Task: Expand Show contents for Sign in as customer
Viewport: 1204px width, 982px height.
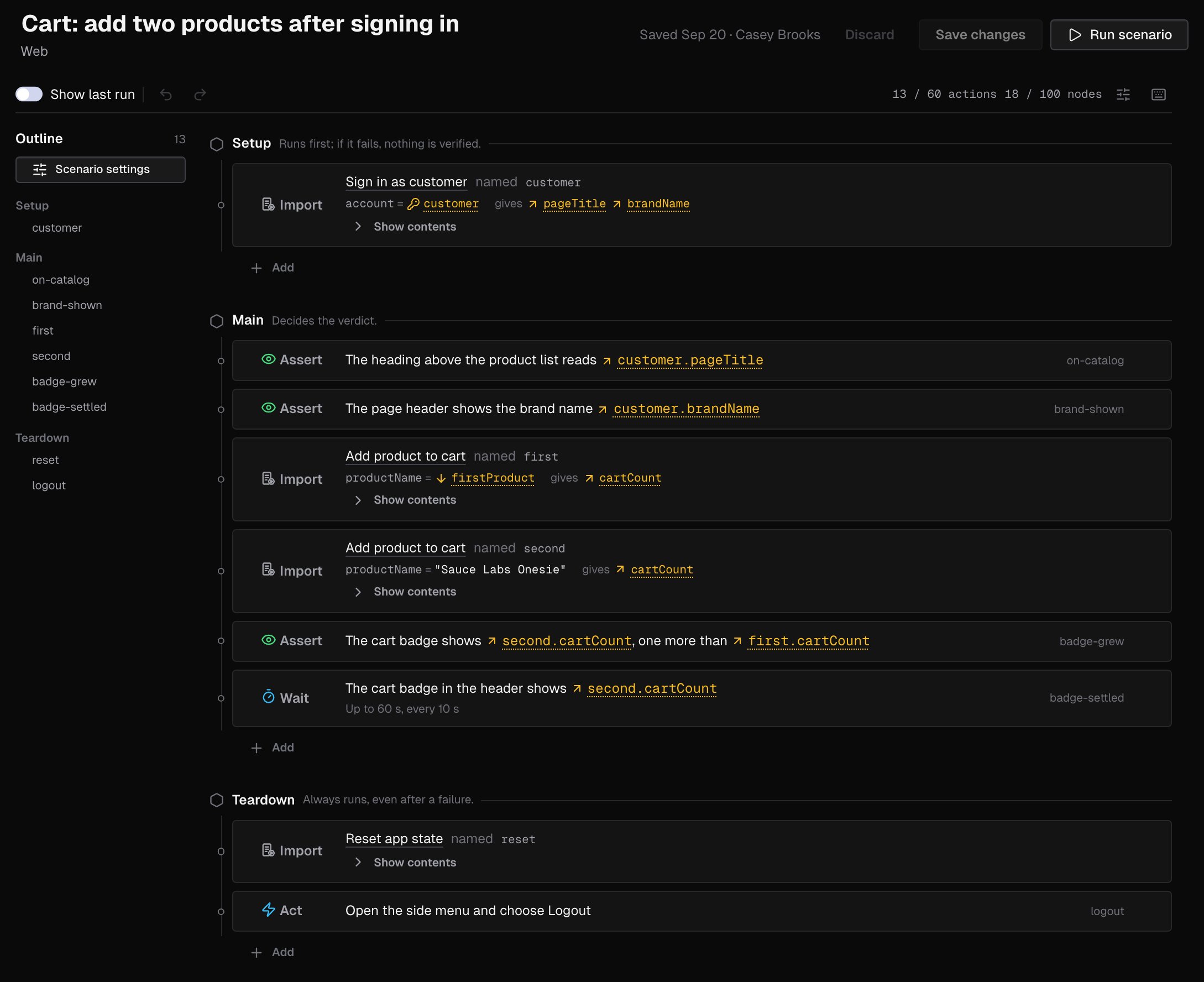Action: coord(406,227)
